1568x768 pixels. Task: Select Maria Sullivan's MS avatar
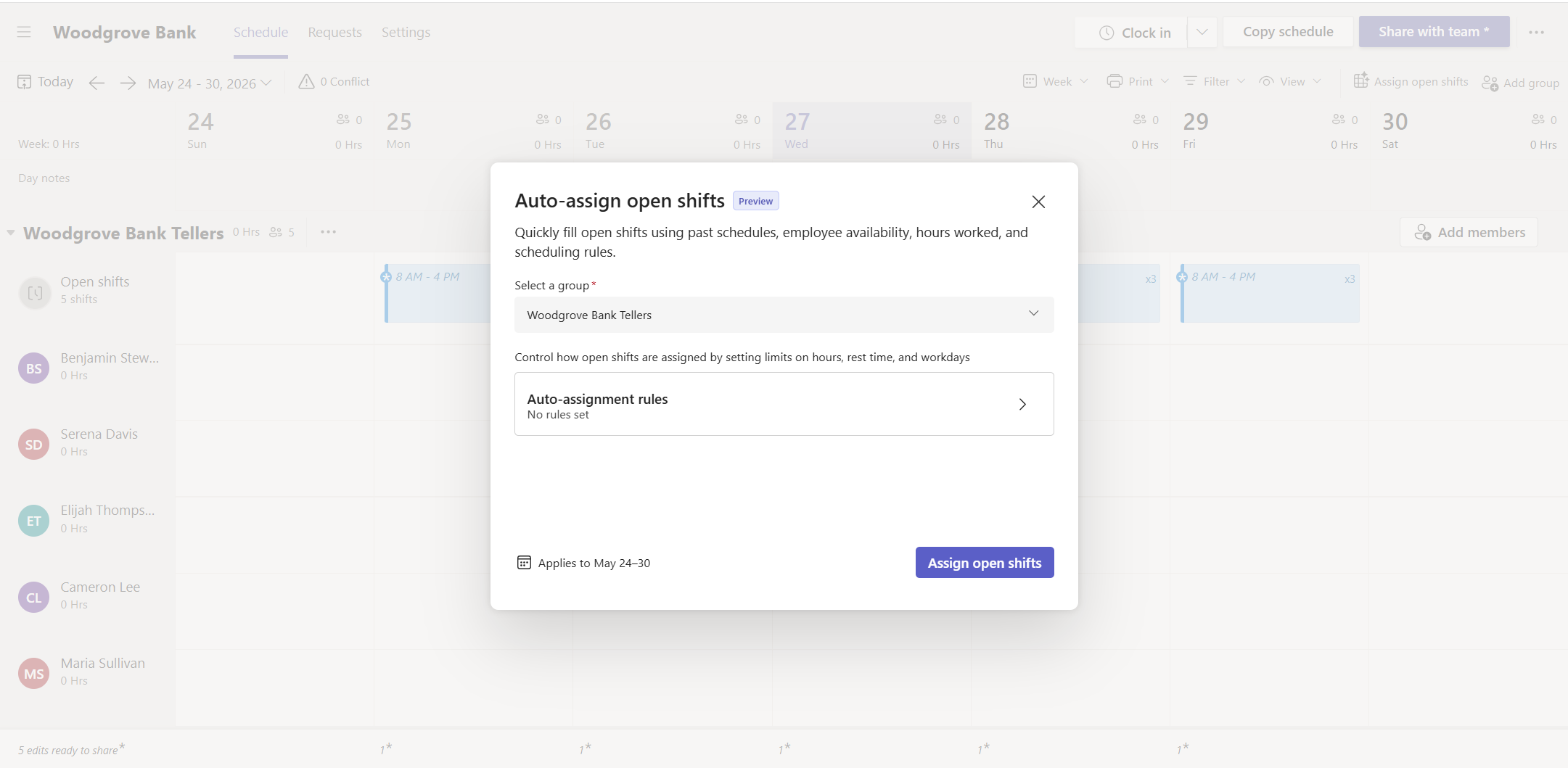coord(33,674)
